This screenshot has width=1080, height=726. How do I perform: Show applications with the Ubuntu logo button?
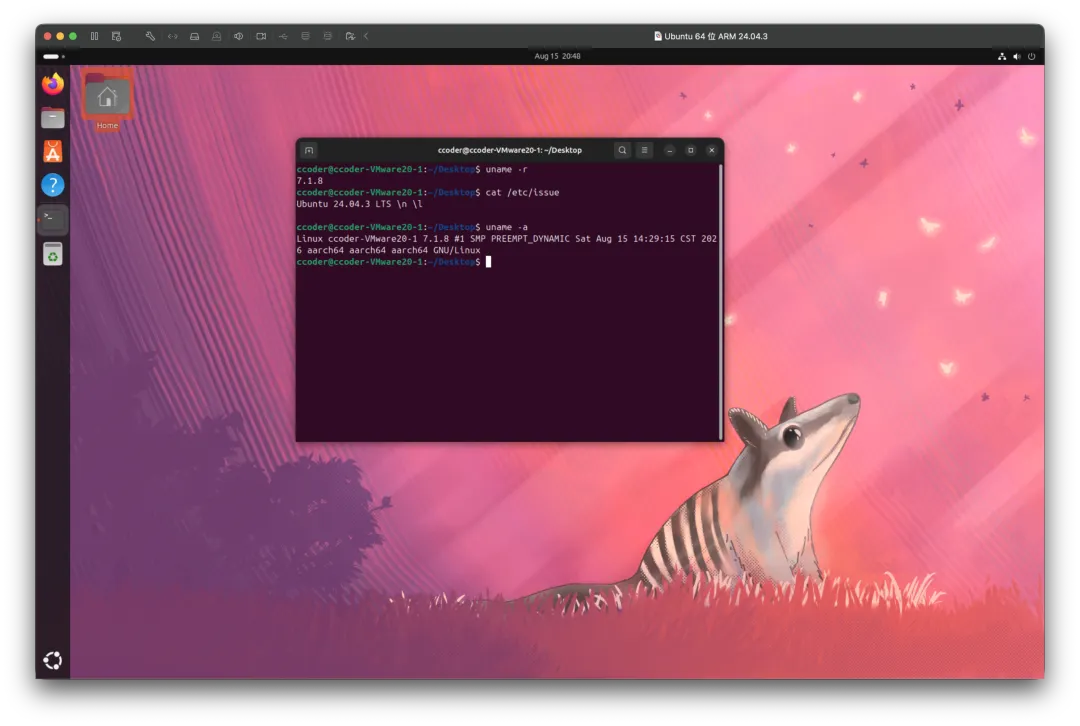53,661
